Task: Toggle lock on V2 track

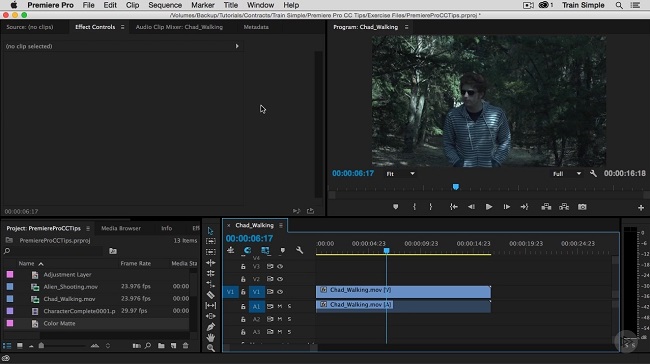Action: tap(243, 279)
